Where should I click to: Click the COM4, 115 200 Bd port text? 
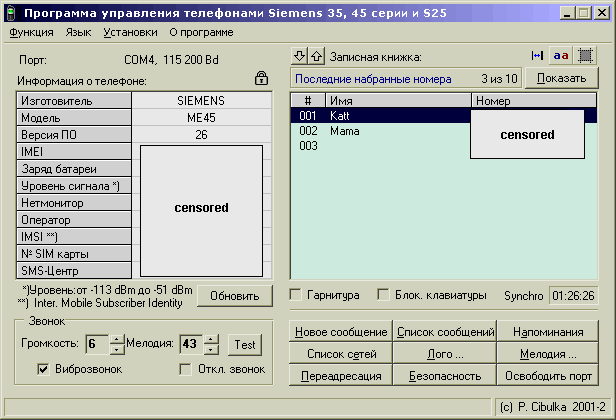tap(171, 60)
